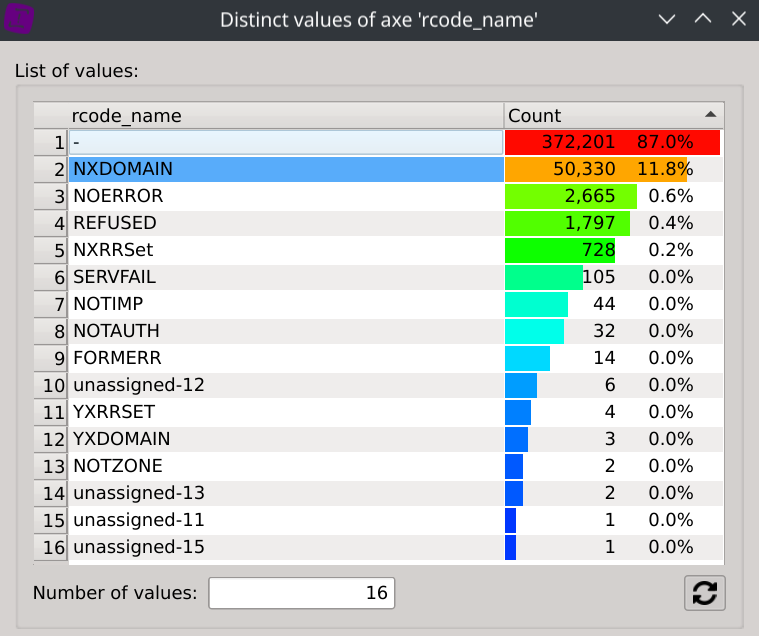Viewport: 759px width, 636px height.
Task: Click row header number 5
Action: 50,250
